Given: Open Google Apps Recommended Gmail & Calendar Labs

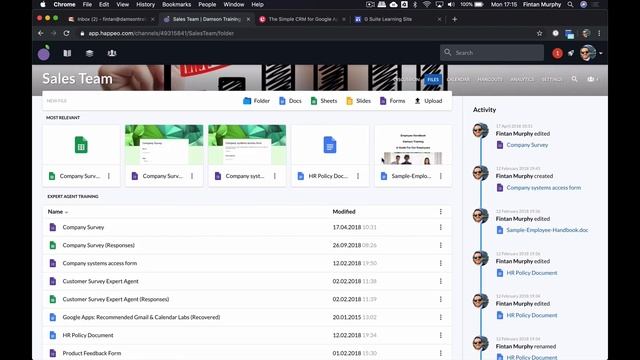Looking at the screenshot, I should (x=247, y=317).
